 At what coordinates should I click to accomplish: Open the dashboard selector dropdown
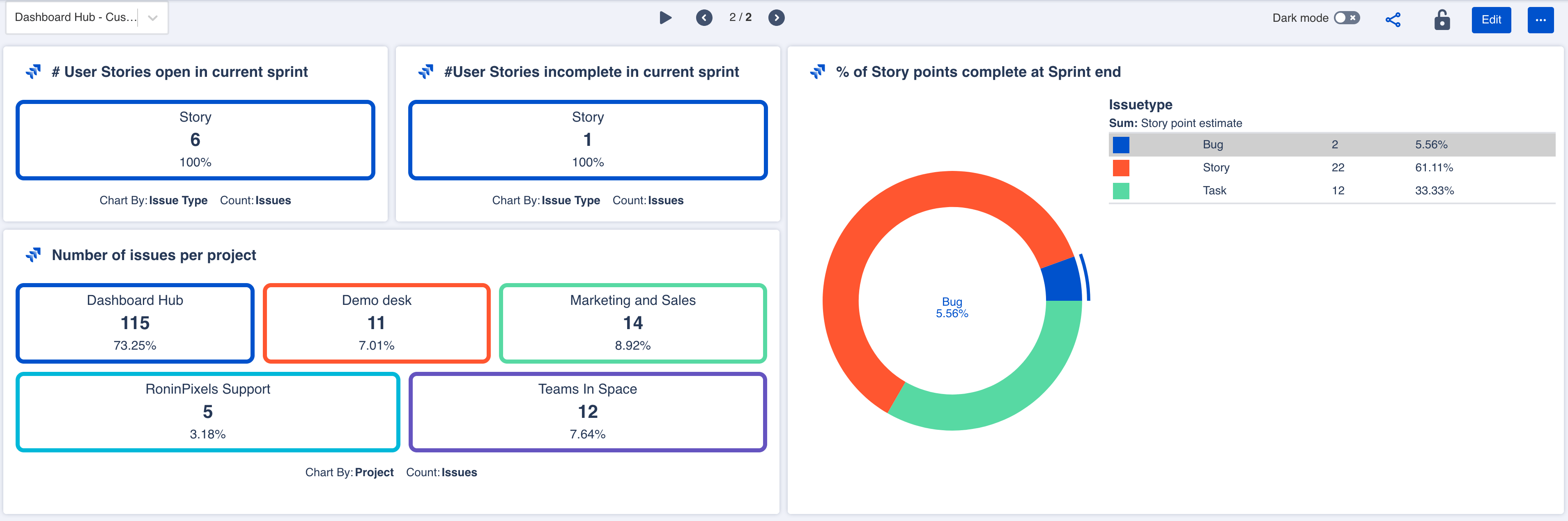87,17
